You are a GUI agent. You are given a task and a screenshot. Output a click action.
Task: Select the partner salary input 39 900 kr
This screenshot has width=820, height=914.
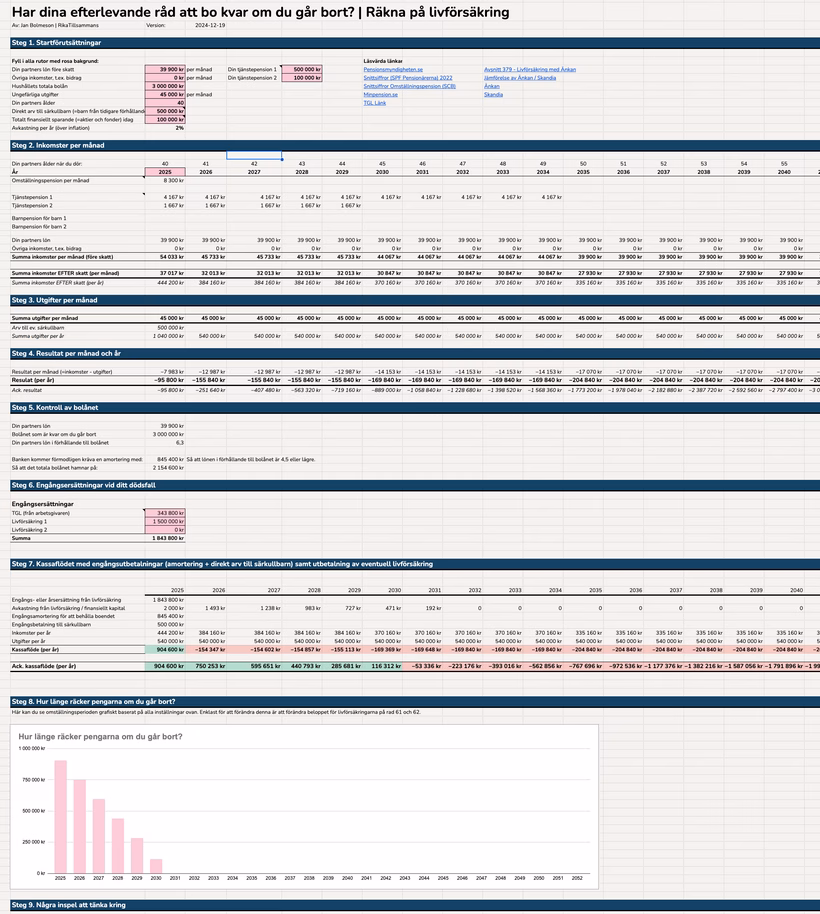(x=166, y=70)
